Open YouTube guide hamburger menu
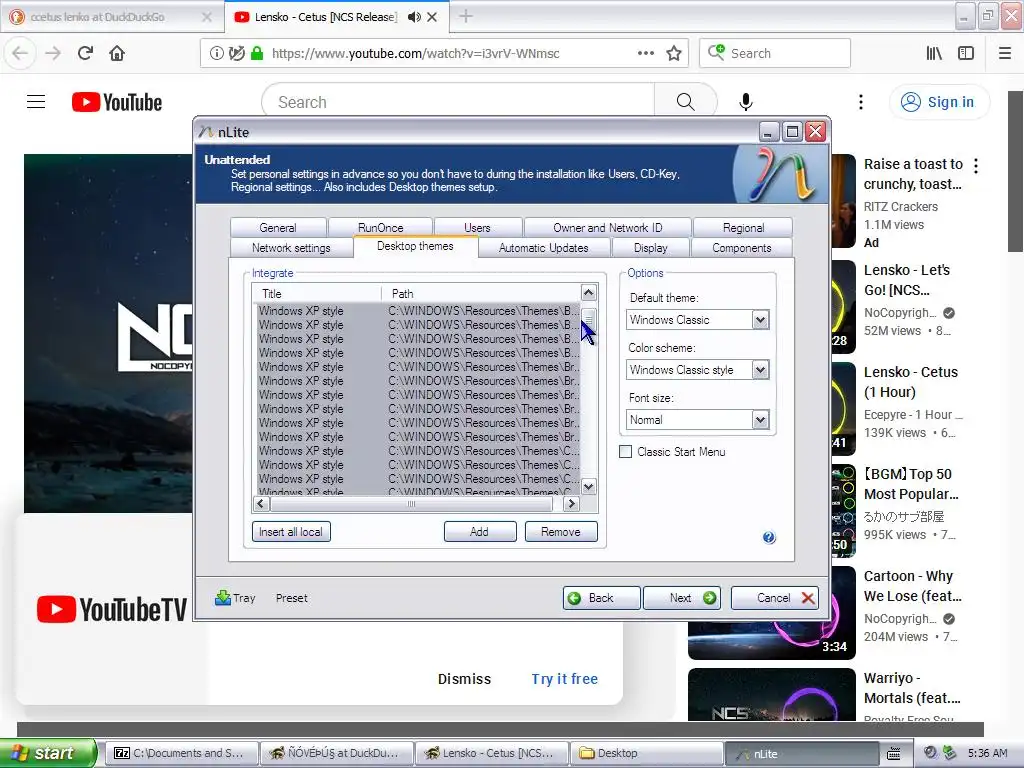This screenshot has width=1024, height=768. (36, 102)
